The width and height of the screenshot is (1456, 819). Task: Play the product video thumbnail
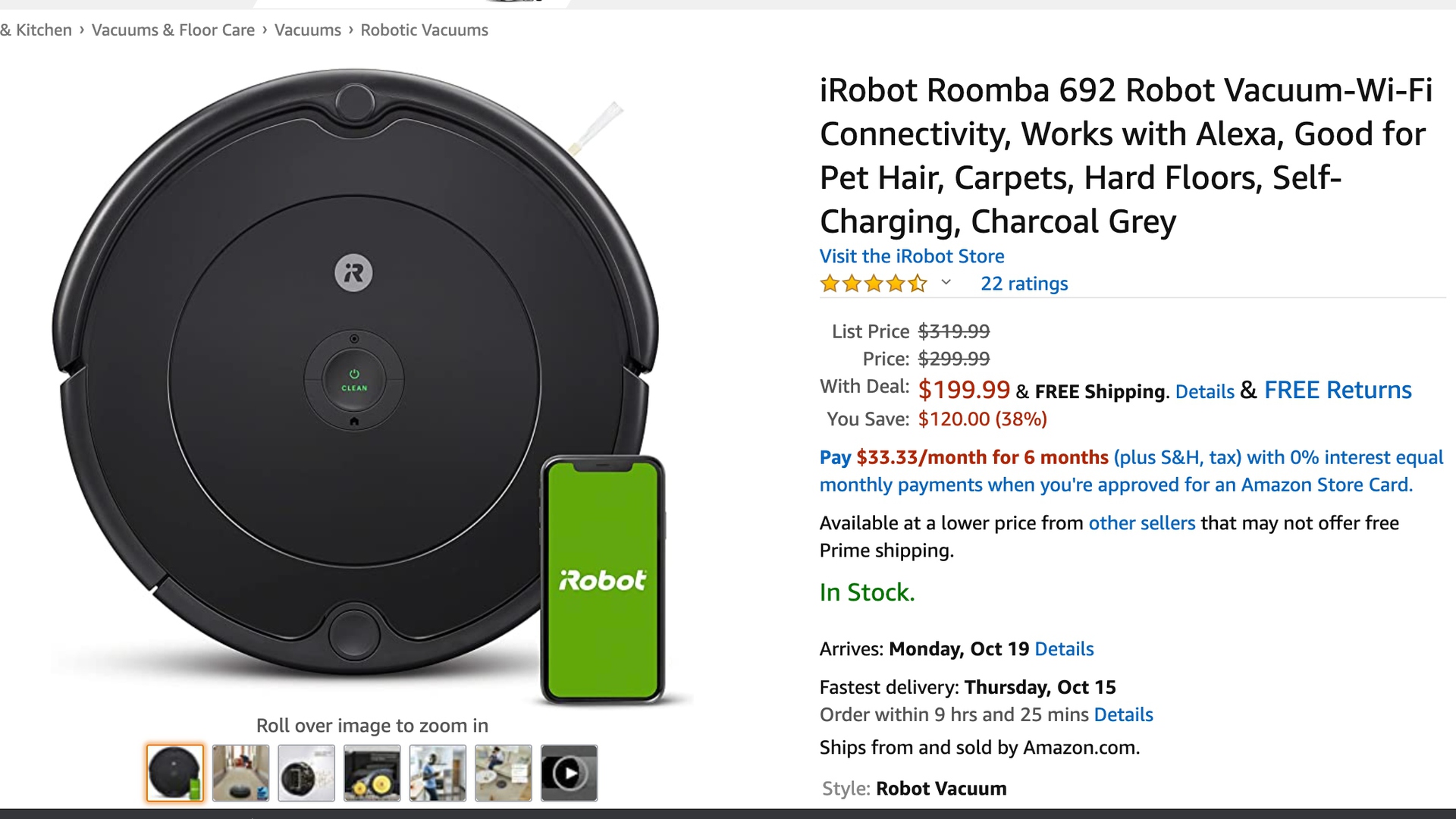tap(569, 773)
